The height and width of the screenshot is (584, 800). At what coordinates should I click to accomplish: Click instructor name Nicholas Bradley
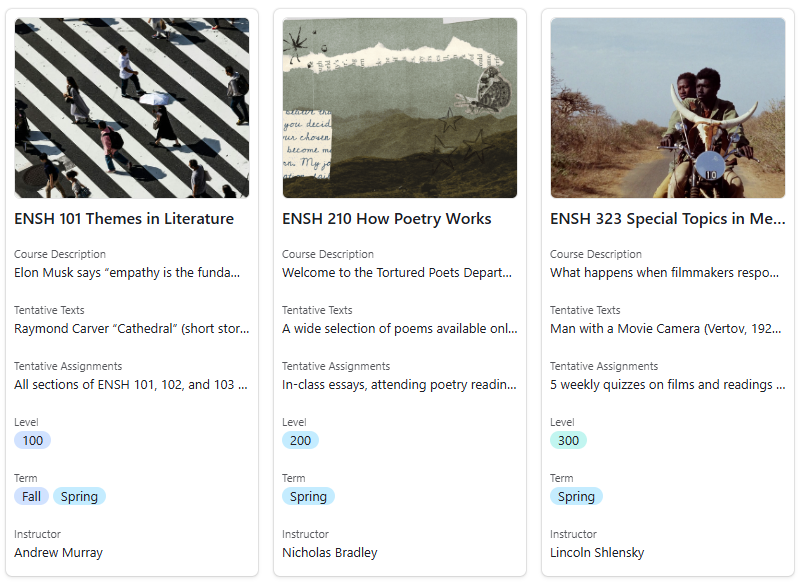tap(330, 552)
